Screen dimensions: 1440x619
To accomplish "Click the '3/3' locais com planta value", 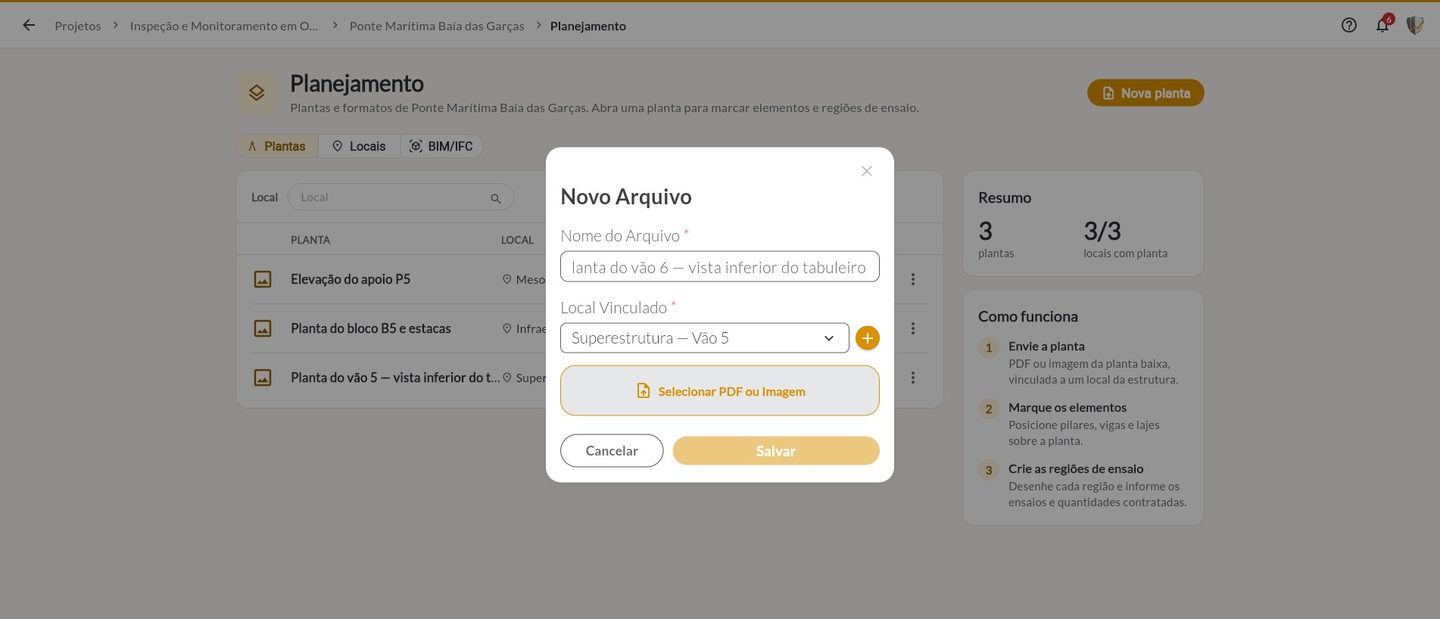I will pos(1103,231).
